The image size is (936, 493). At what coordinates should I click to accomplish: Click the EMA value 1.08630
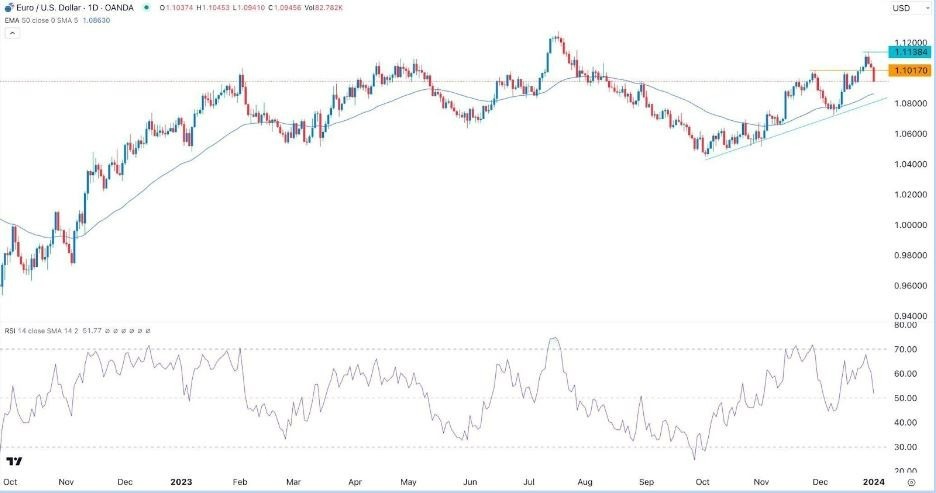click(96, 20)
